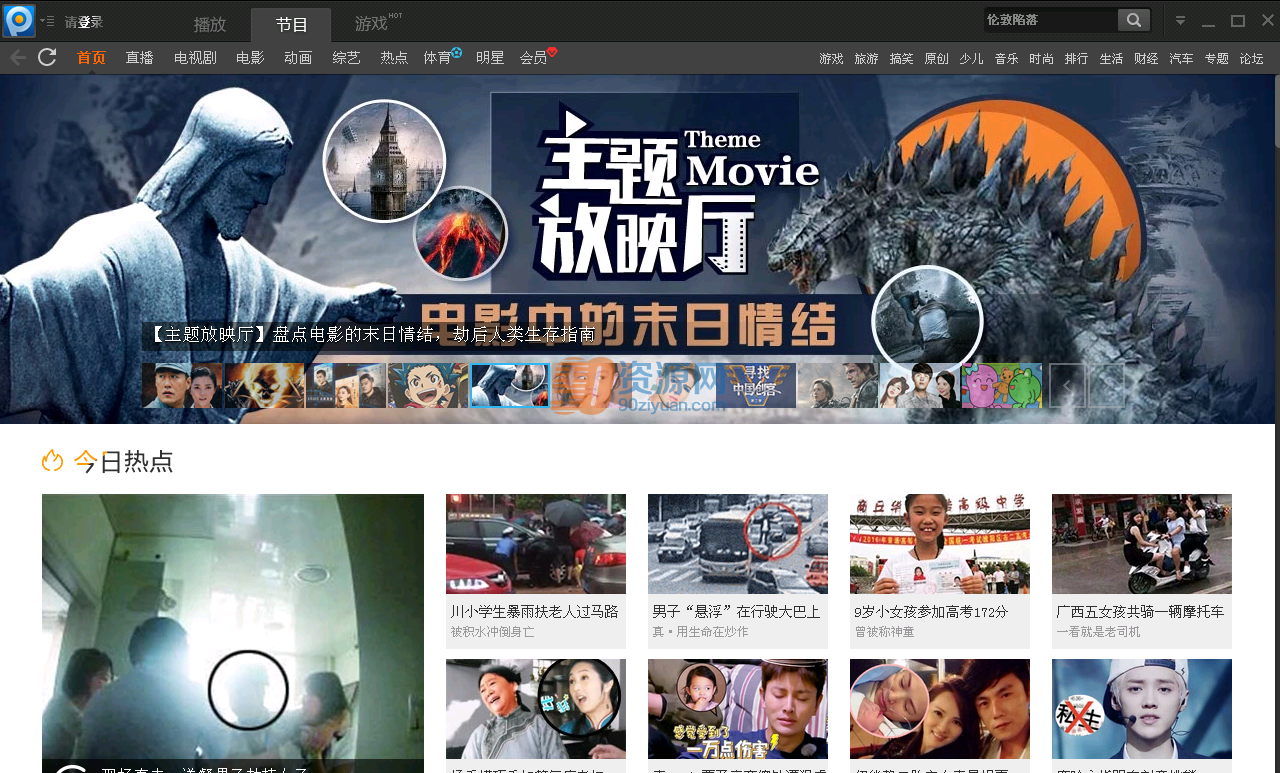Click the girl holding certificate thumbnail
Image resolution: width=1280 pixels, height=773 pixels.
(940, 544)
